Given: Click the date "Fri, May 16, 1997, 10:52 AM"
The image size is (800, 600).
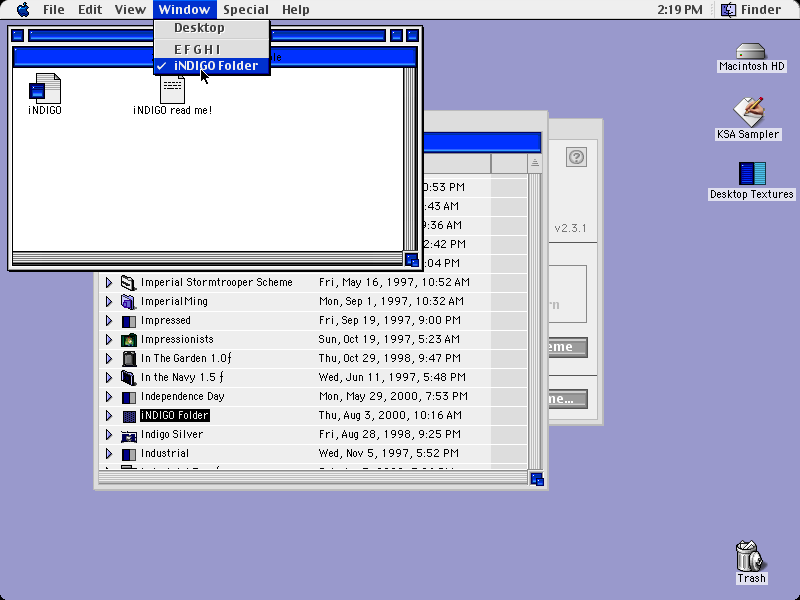Looking at the screenshot, I should [x=394, y=283].
